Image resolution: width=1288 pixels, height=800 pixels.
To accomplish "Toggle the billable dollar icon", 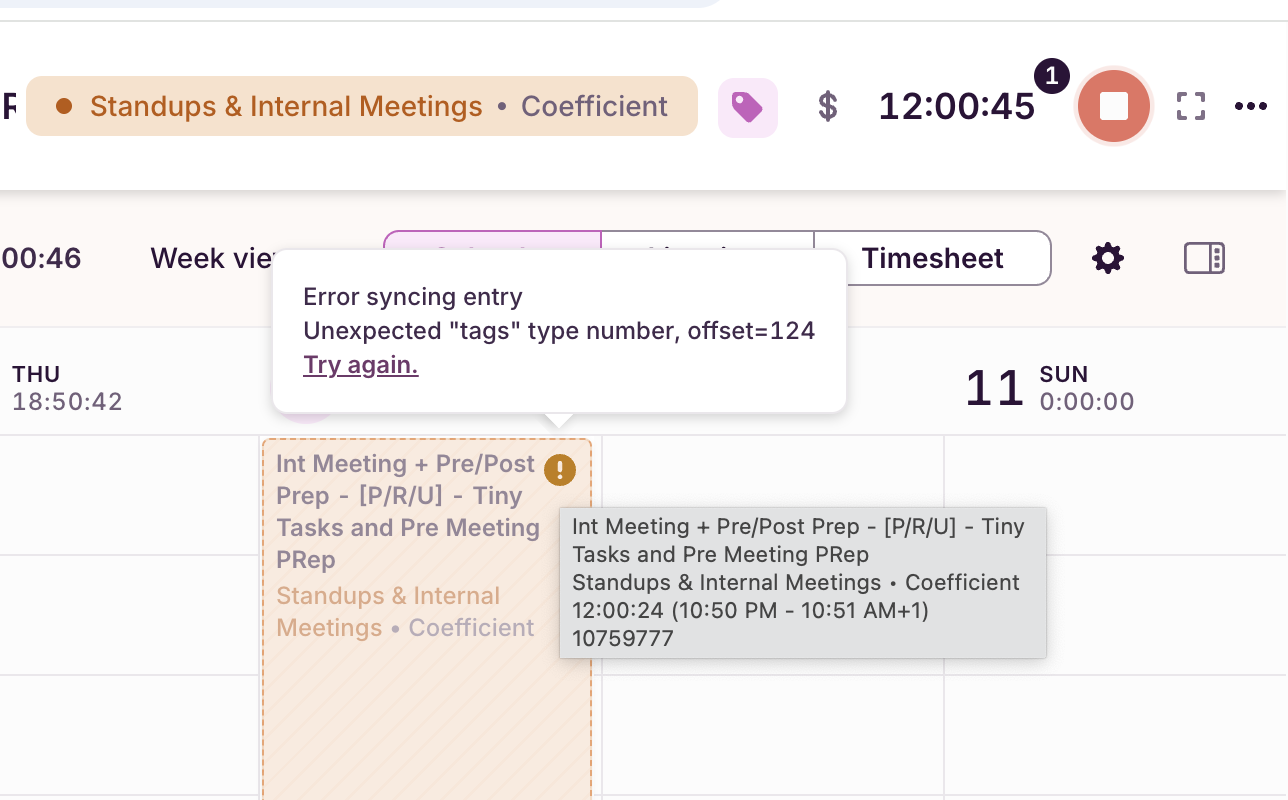I will (828, 106).
